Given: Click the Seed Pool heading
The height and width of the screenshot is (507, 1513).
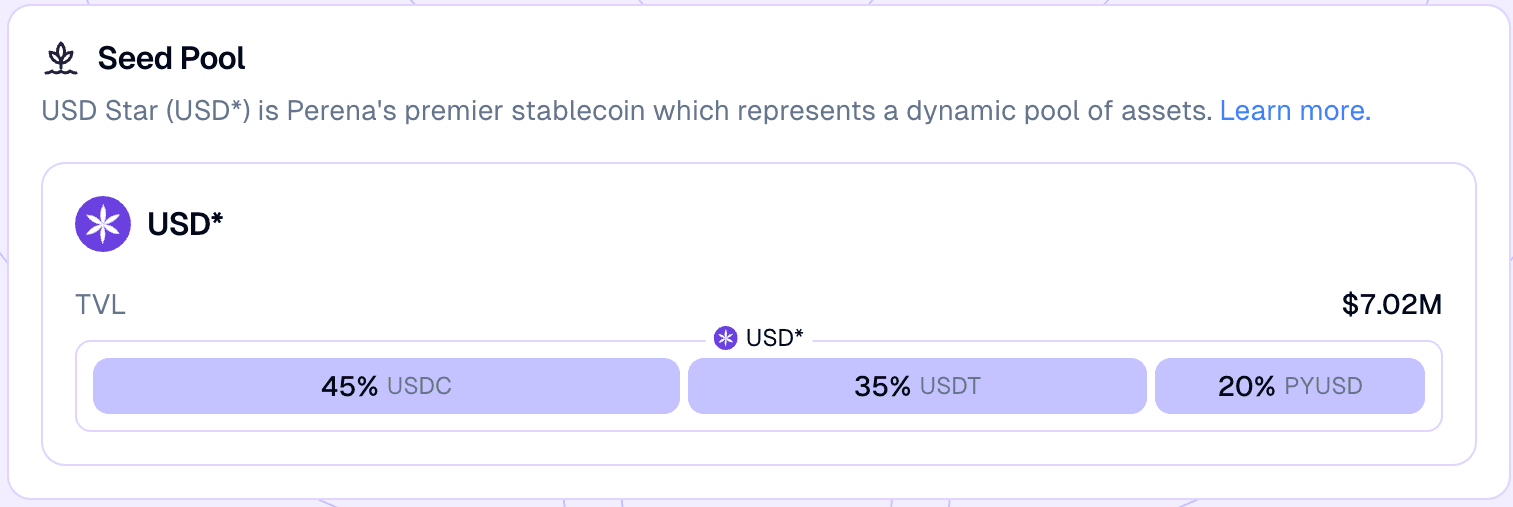Looking at the screenshot, I should [172, 59].
